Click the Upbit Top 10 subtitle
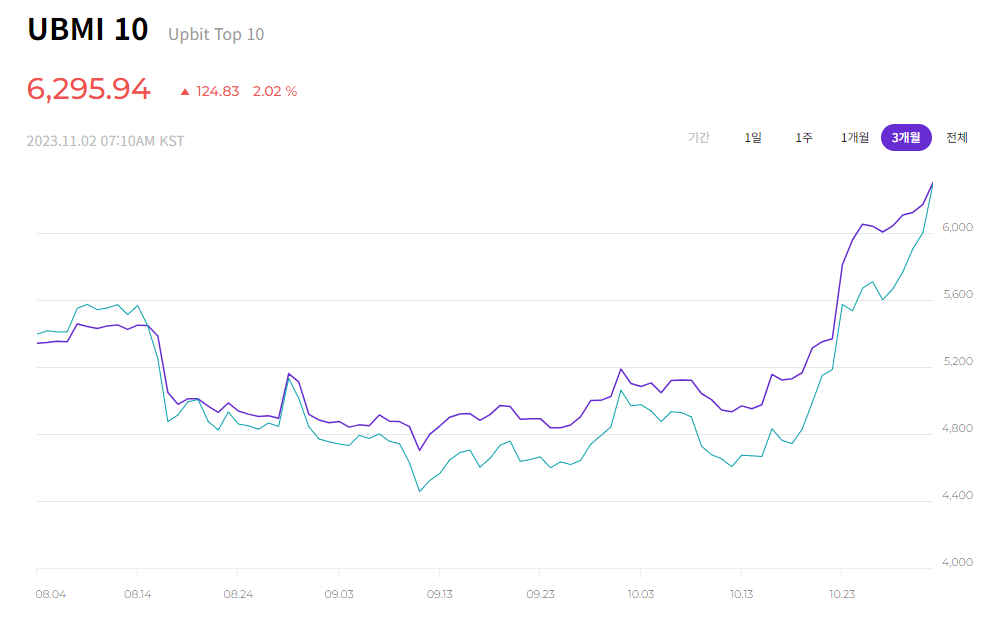This screenshot has width=988, height=617. 216,34
